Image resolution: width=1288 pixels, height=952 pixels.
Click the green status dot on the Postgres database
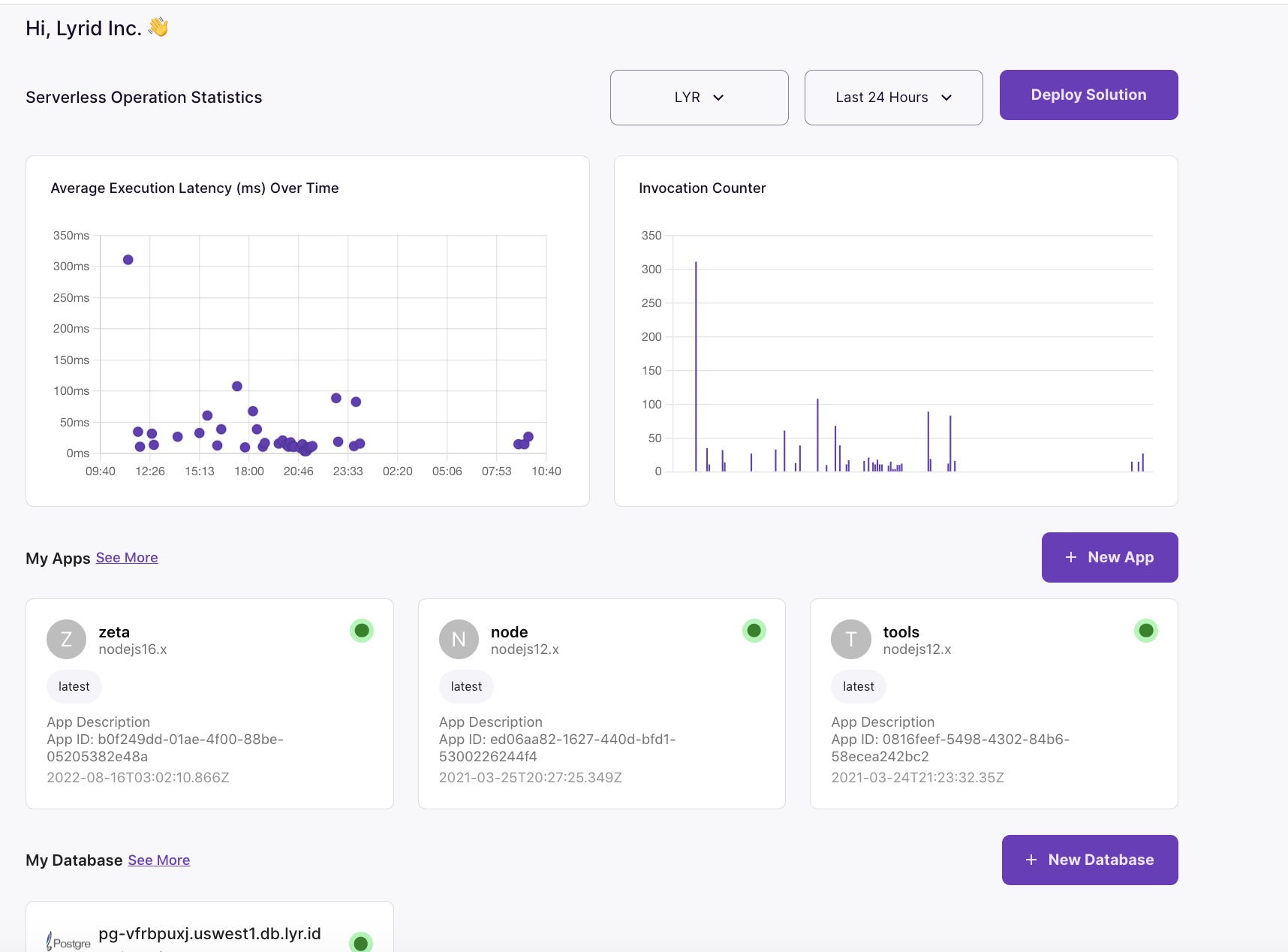[361, 942]
